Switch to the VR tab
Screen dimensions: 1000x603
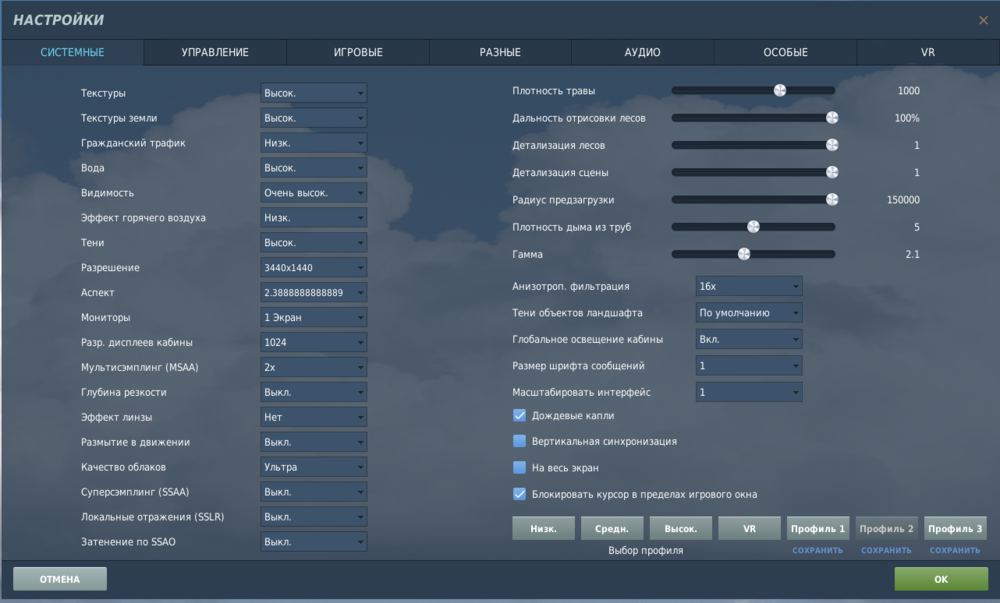coord(927,52)
